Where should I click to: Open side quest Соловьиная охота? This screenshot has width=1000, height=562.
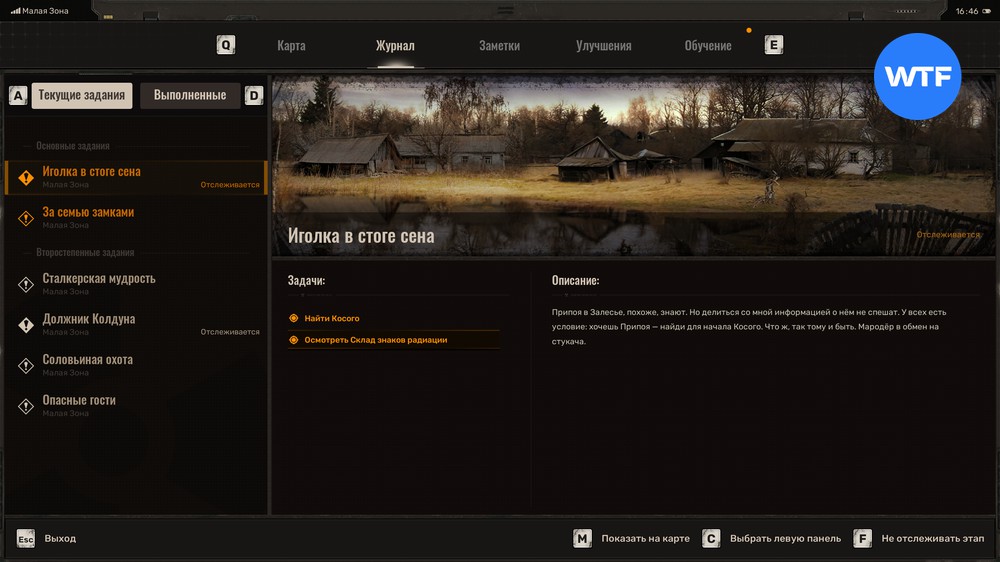87,360
